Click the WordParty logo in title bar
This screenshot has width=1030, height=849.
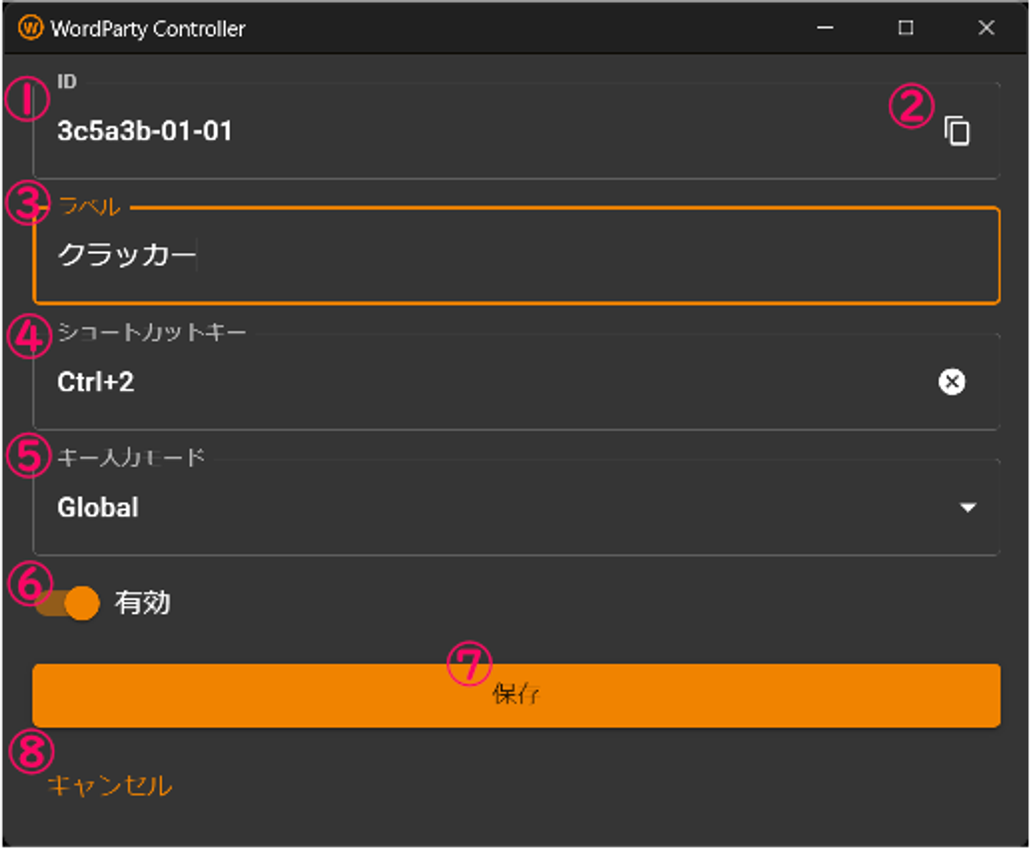31,28
